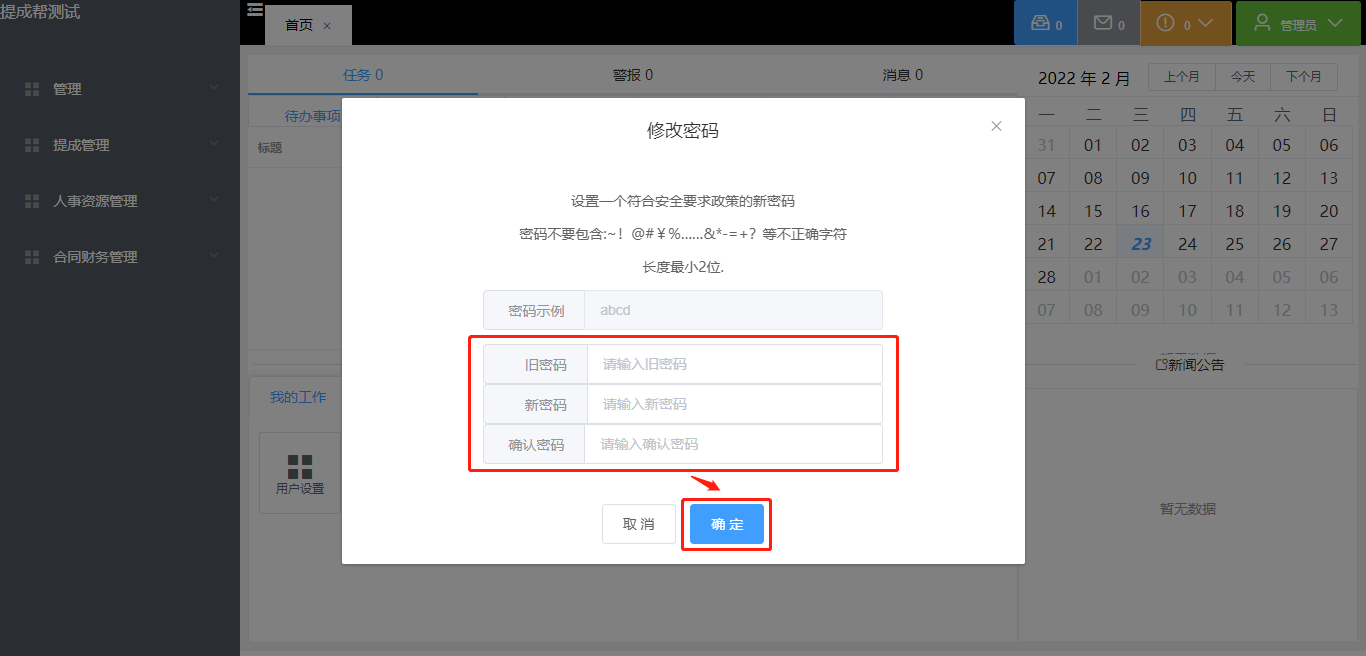Select calendar date 23
This screenshot has height=656, width=1366.
point(1141,244)
